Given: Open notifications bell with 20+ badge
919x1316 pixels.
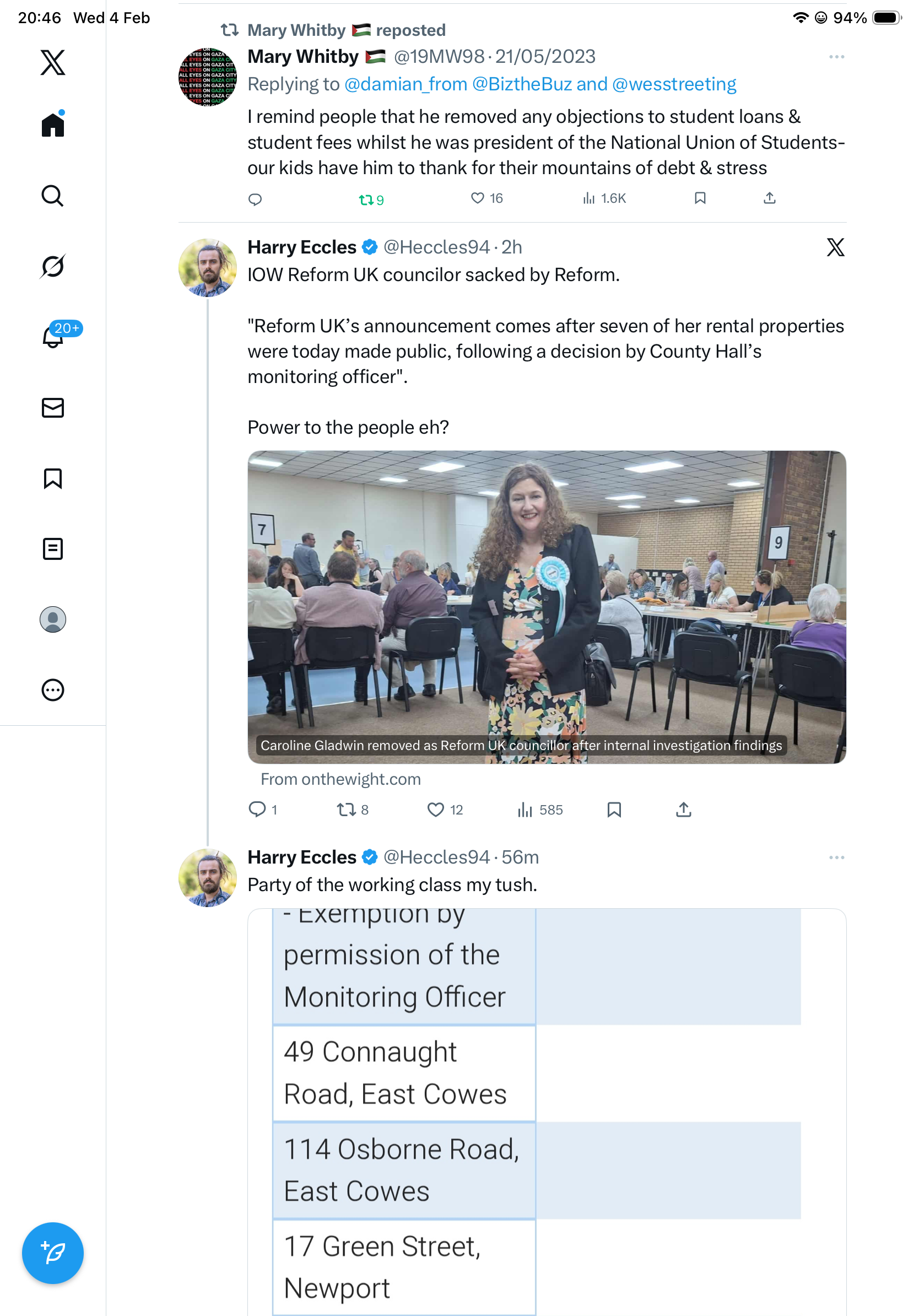Looking at the screenshot, I should (x=54, y=337).
